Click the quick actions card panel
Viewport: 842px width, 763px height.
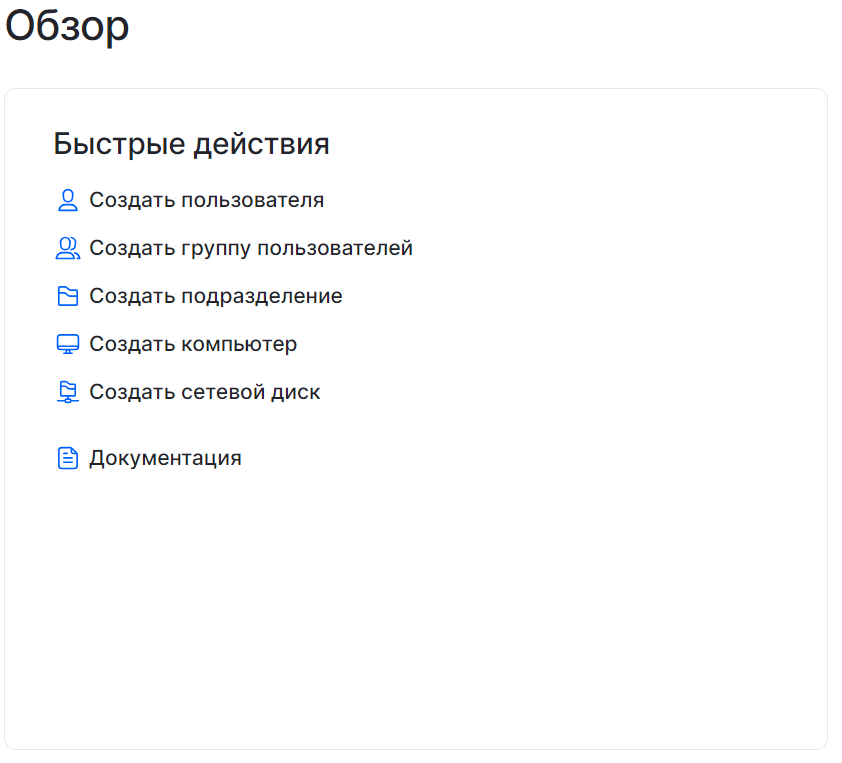[x=416, y=600]
